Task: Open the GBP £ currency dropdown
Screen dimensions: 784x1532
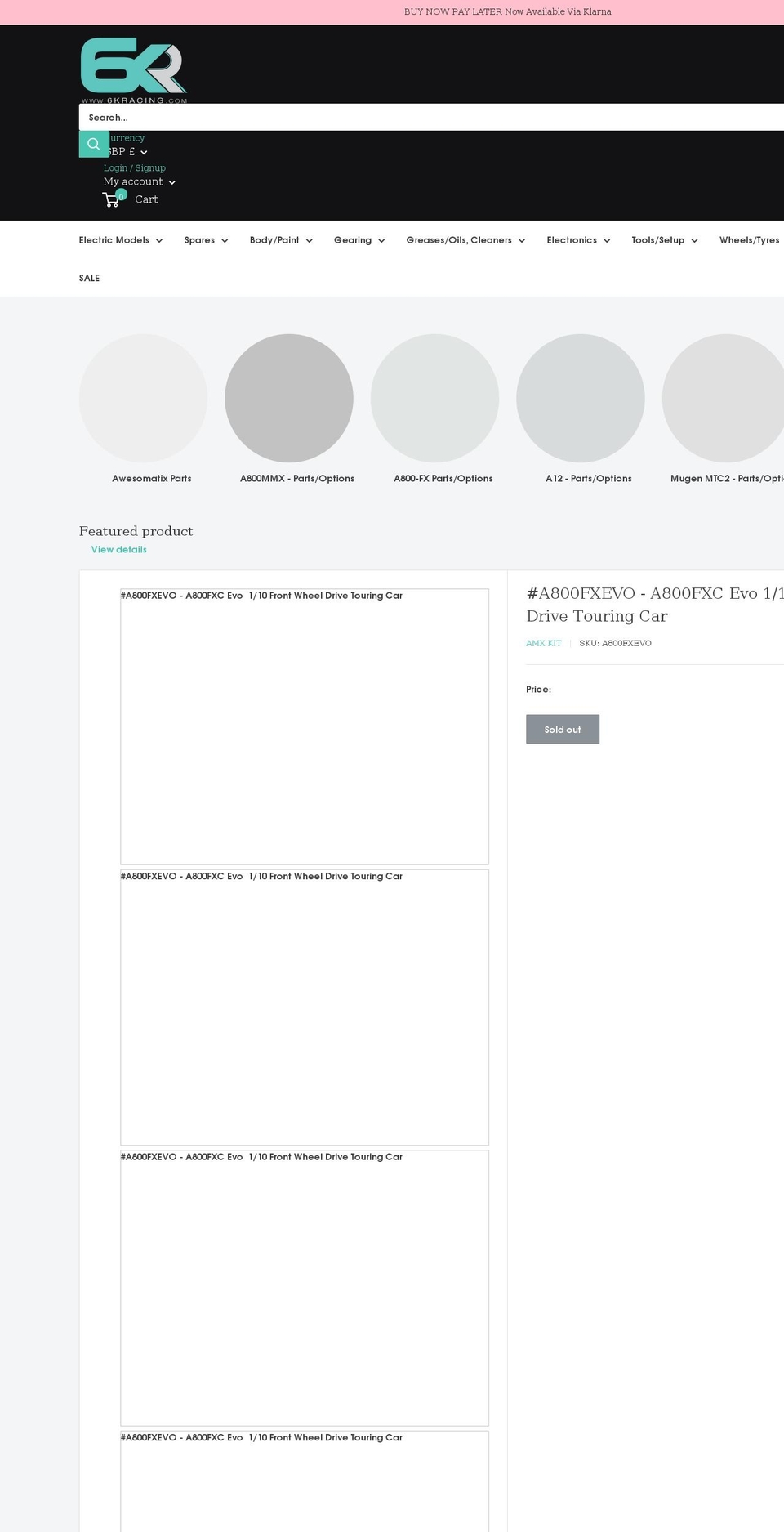Action: click(127, 152)
